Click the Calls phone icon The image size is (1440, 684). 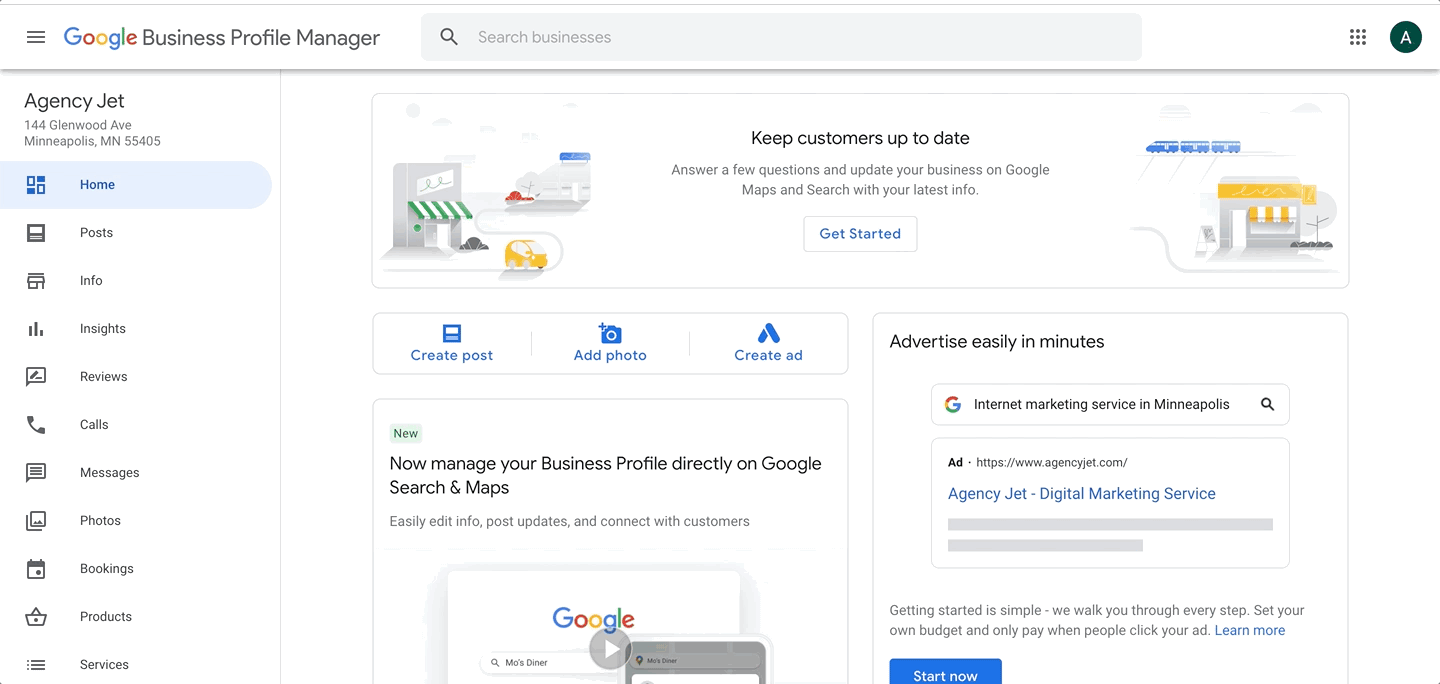pyautogui.click(x=36, y=425)
